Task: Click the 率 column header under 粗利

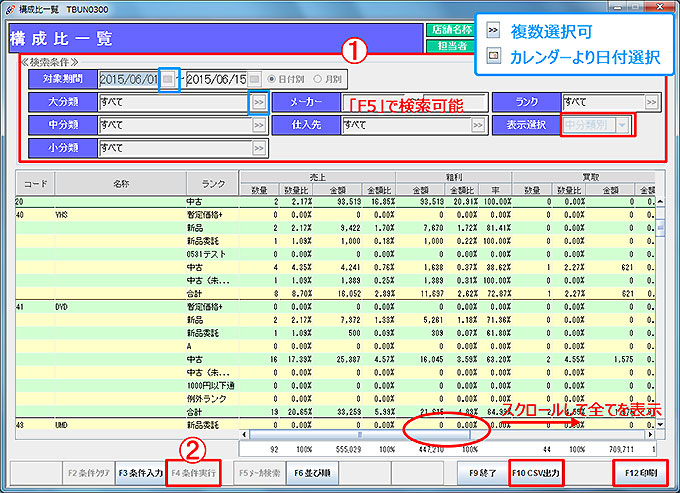Action: 495,190
